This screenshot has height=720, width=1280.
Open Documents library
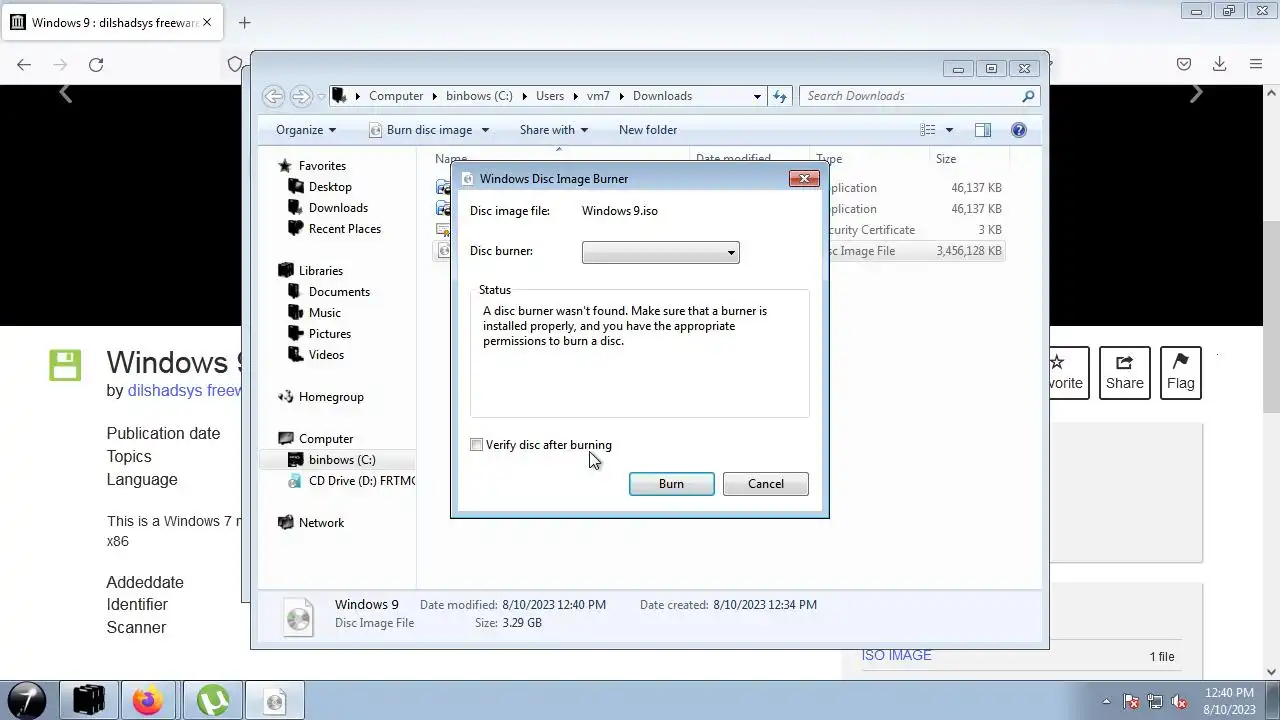click(x=339, y=292)
